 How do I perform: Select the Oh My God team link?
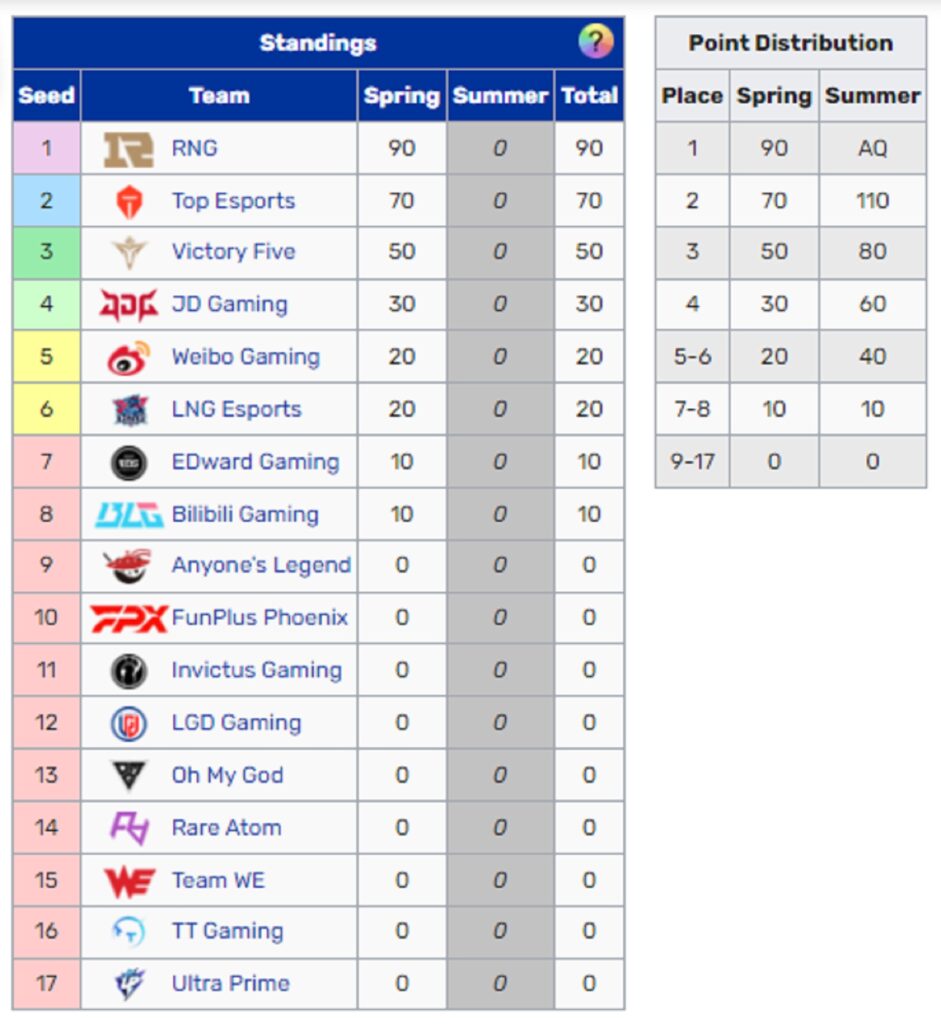(227, 775)
